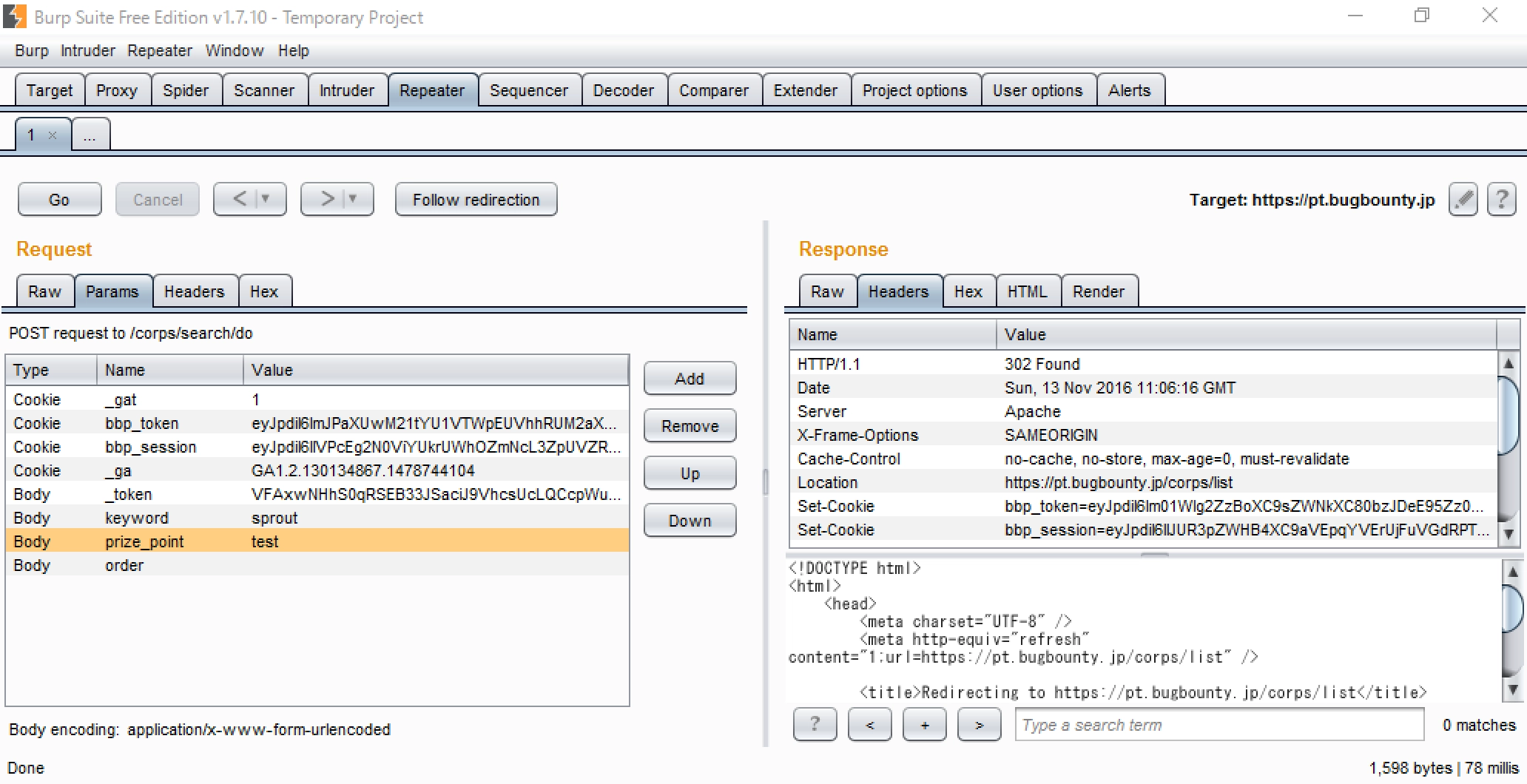Remove the selected parameter
This screenshot has width=1527, height=784.
pos(690,426)
